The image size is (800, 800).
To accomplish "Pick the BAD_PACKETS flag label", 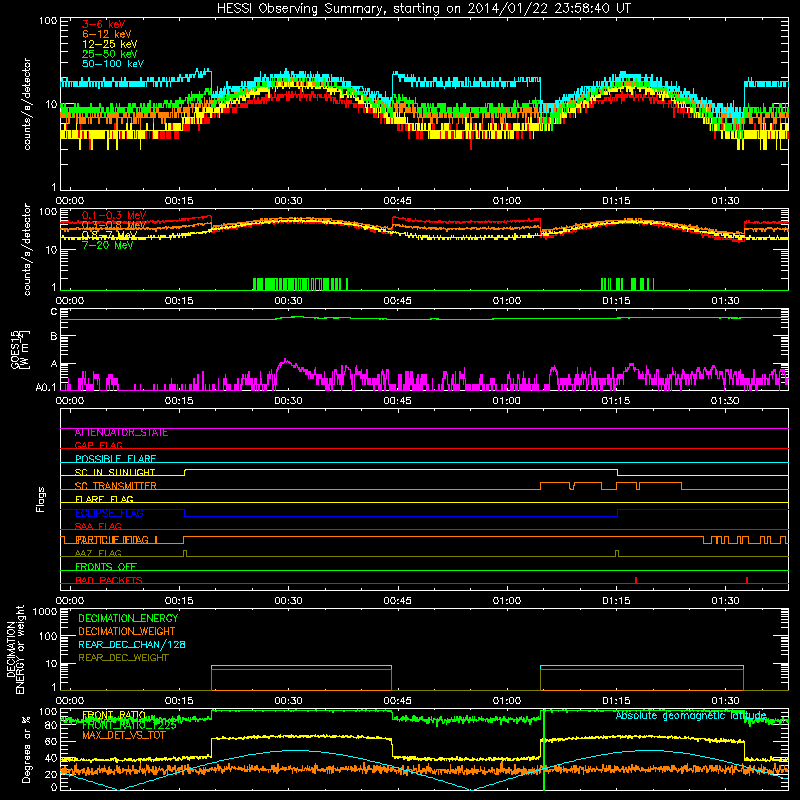I will pos(108,580).
